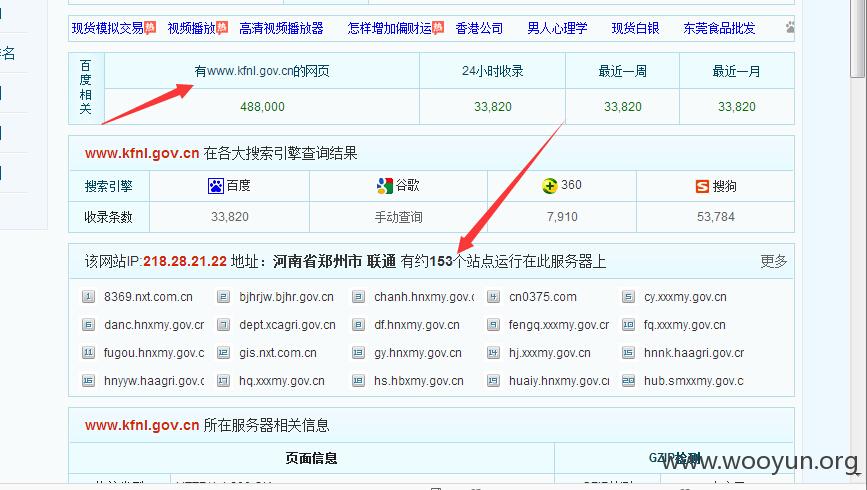
Task: Open the 现货白银 link
Action: pyautogui.click(x=635, y=28)
